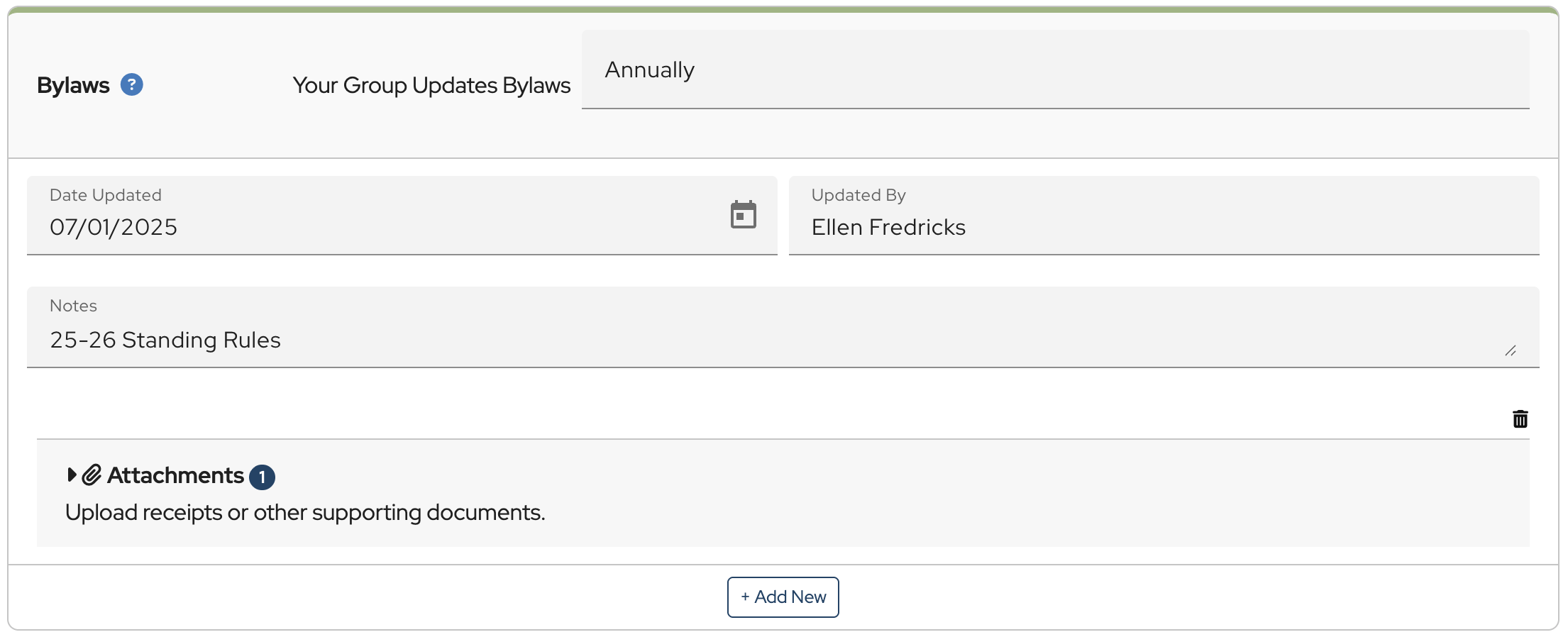Image resolution: width=1568 pixels, height=637 pixels.
Task: Click the Attachments section heading
Action: pyautogui.click(x=175, y=475)
